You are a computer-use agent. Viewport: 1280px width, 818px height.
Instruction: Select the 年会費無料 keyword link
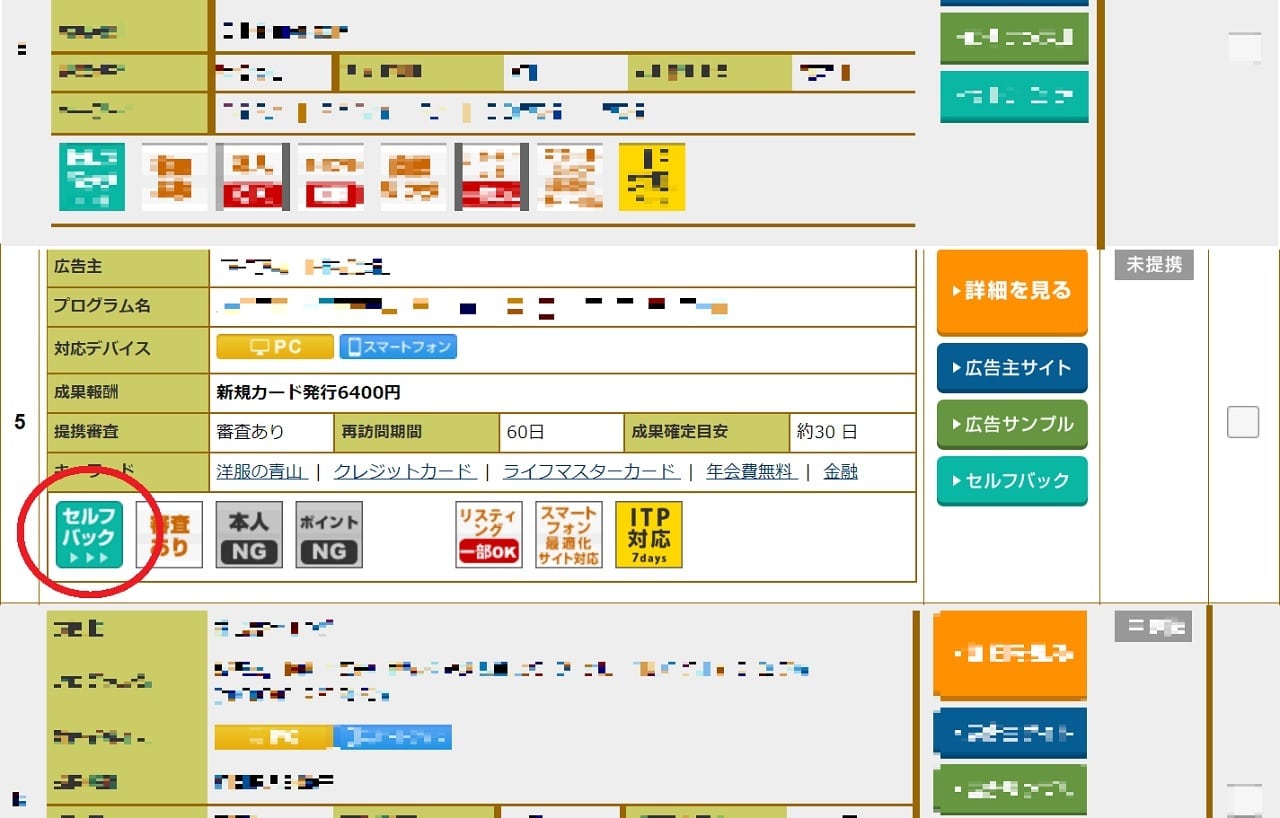751,472
